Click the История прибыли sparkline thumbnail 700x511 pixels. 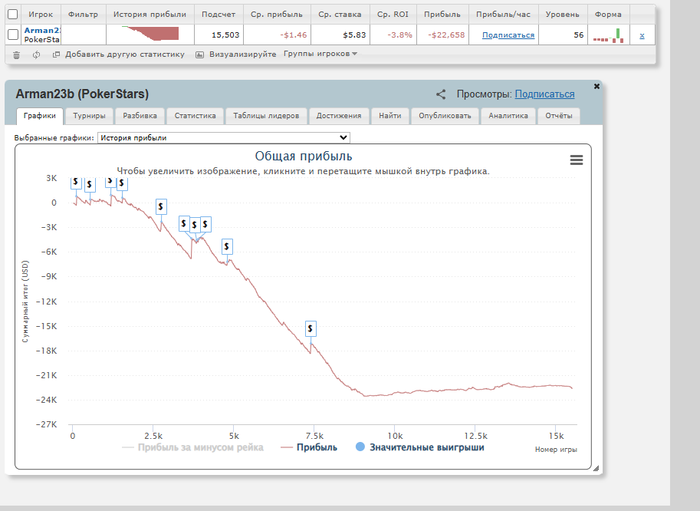(x=150, y=33)
